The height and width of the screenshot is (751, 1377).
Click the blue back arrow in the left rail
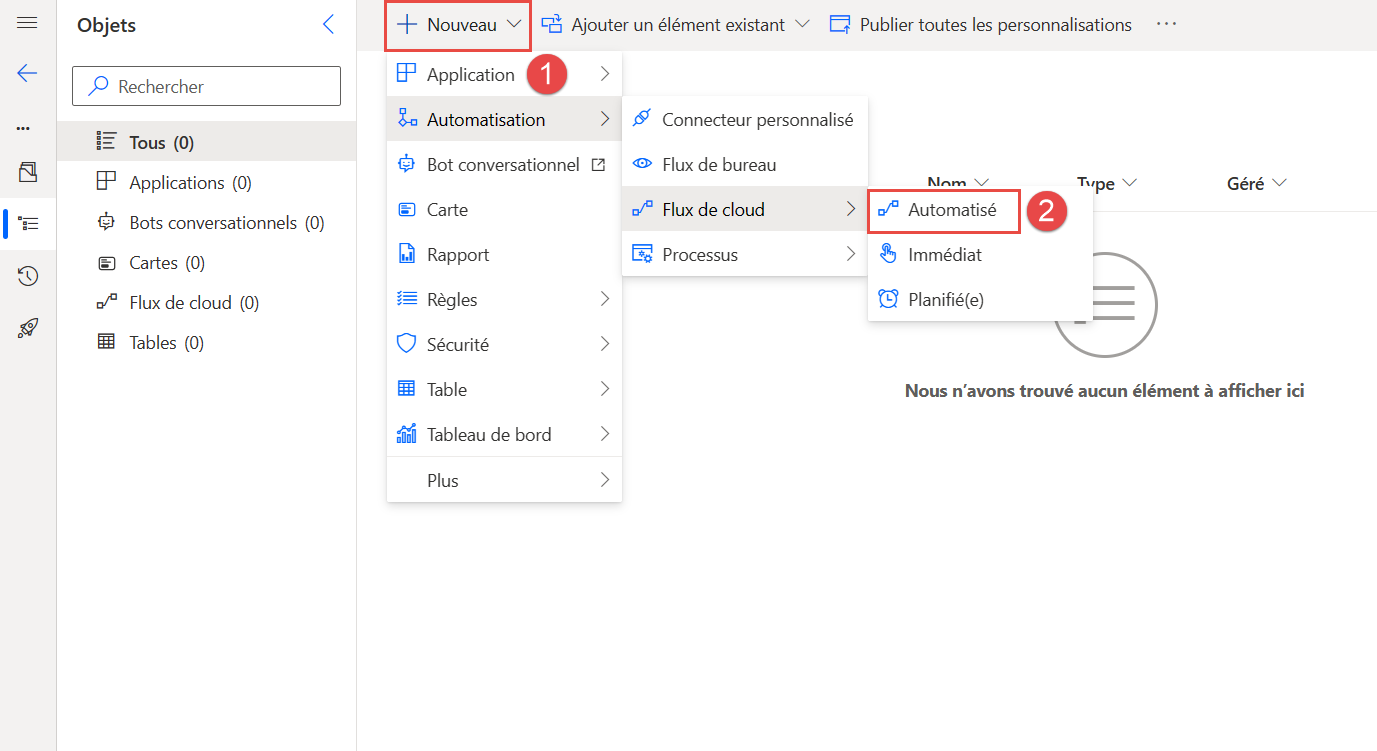pyautogui.click(x=27, y=72)
